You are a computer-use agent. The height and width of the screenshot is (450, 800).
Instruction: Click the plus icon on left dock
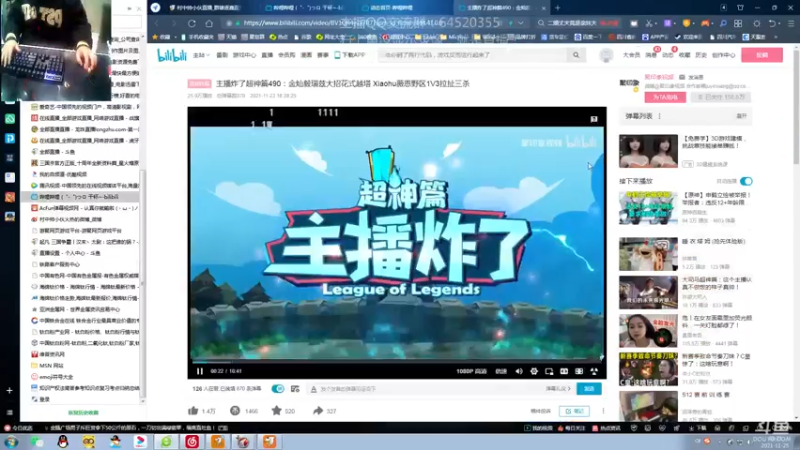pos(9,391)
